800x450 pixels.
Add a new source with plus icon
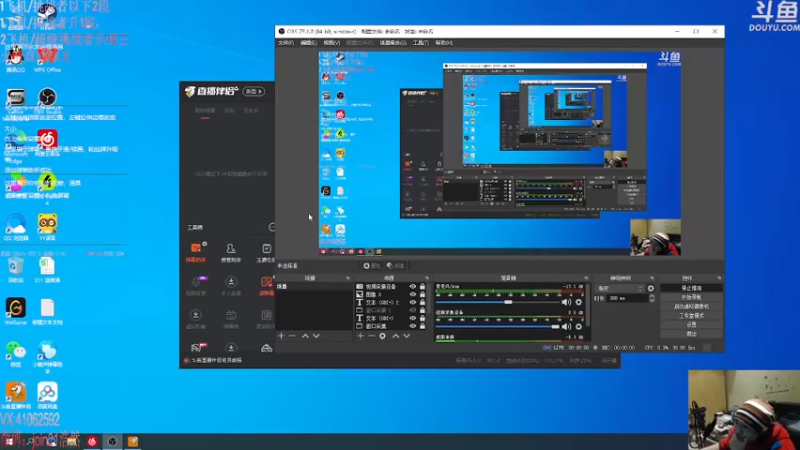point(361,336)
